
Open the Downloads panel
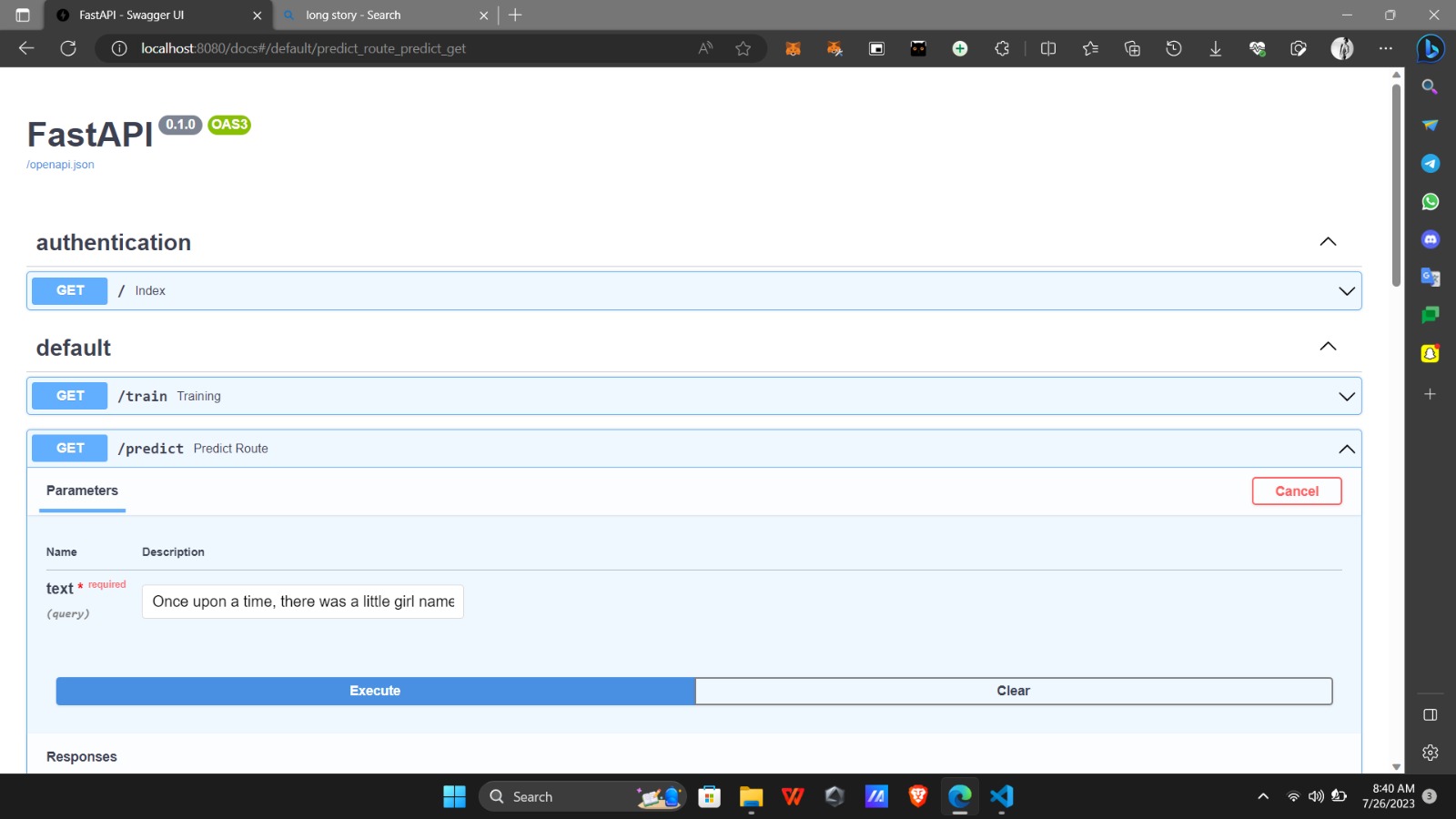pos(1215,48)
